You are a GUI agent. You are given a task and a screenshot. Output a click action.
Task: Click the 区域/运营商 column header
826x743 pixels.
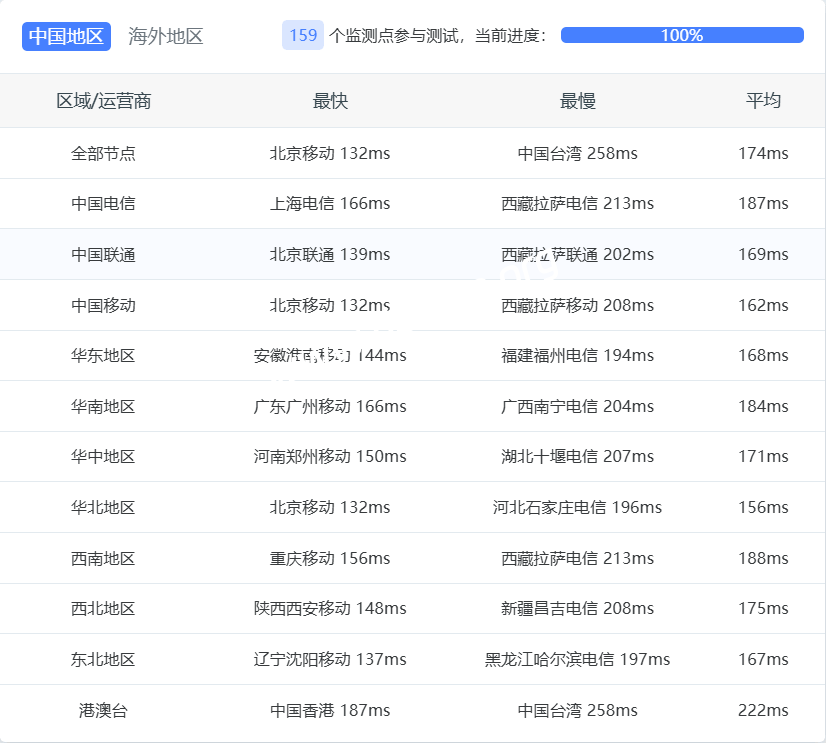[x=103, y=101]
